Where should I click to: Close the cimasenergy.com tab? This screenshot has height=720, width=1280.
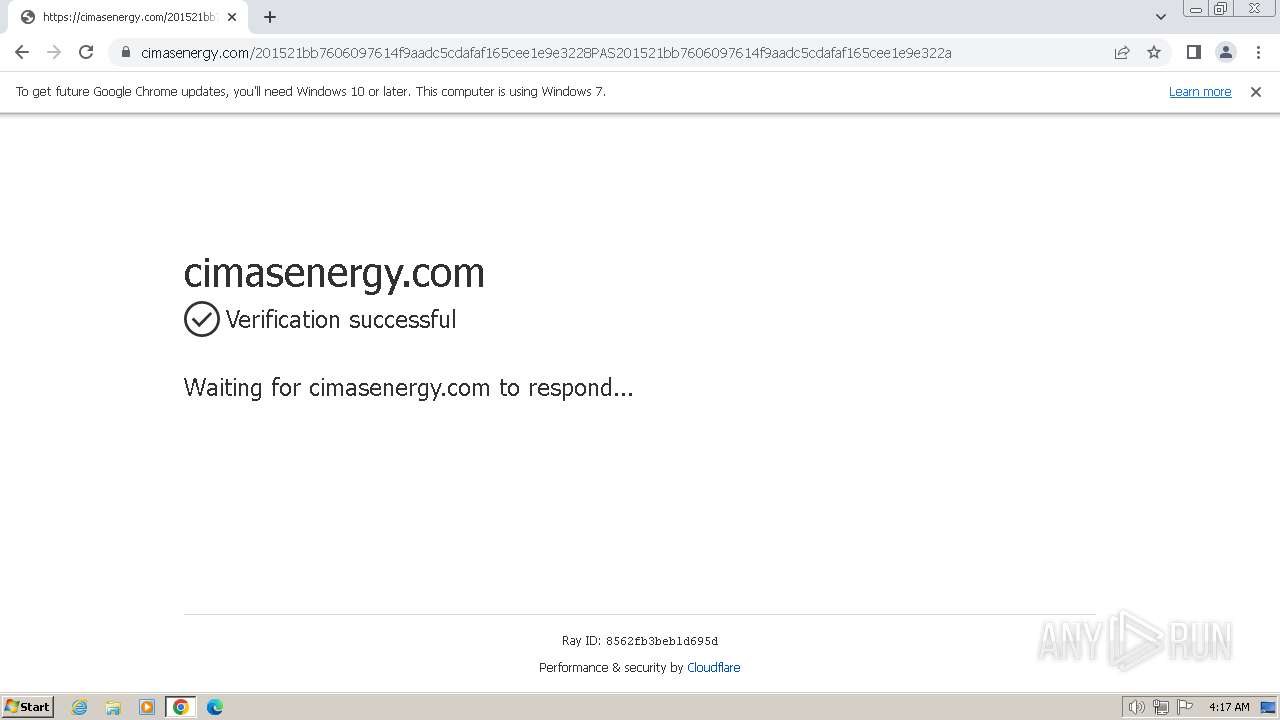(232, 17)
